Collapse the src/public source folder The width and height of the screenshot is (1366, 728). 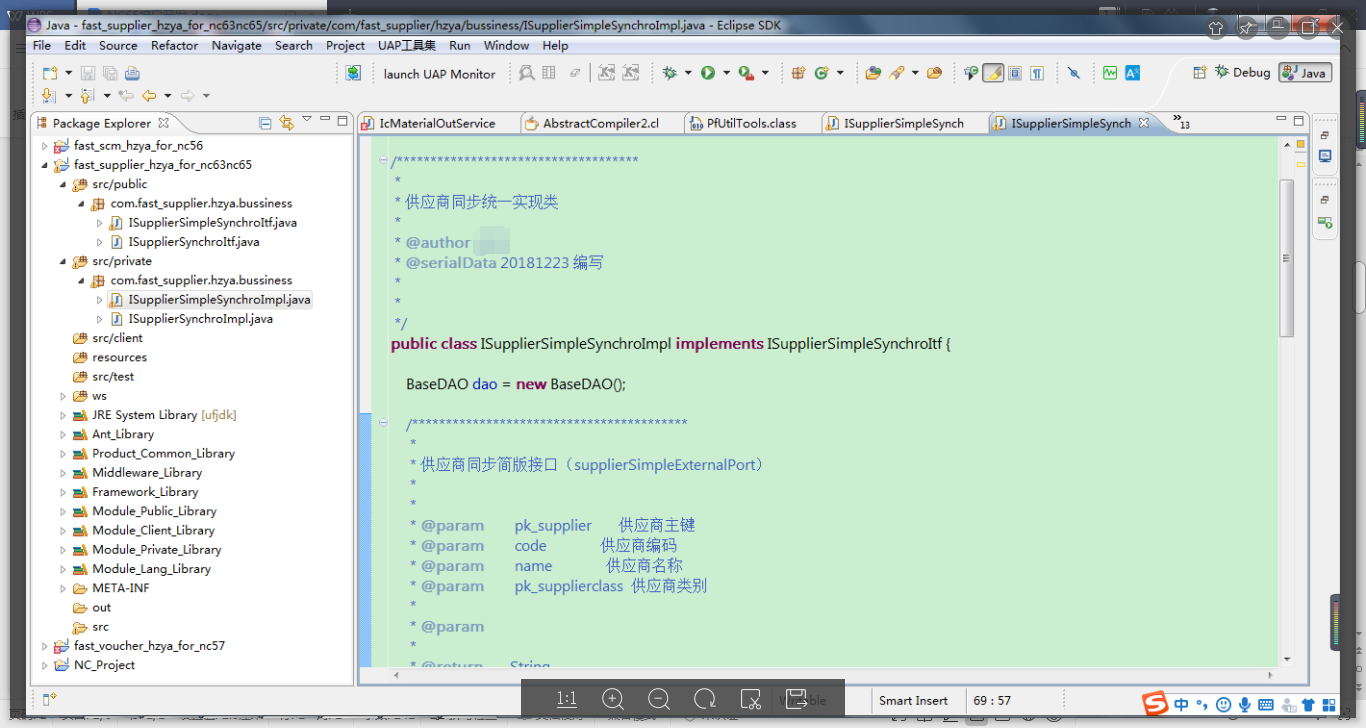click(63, 184)
